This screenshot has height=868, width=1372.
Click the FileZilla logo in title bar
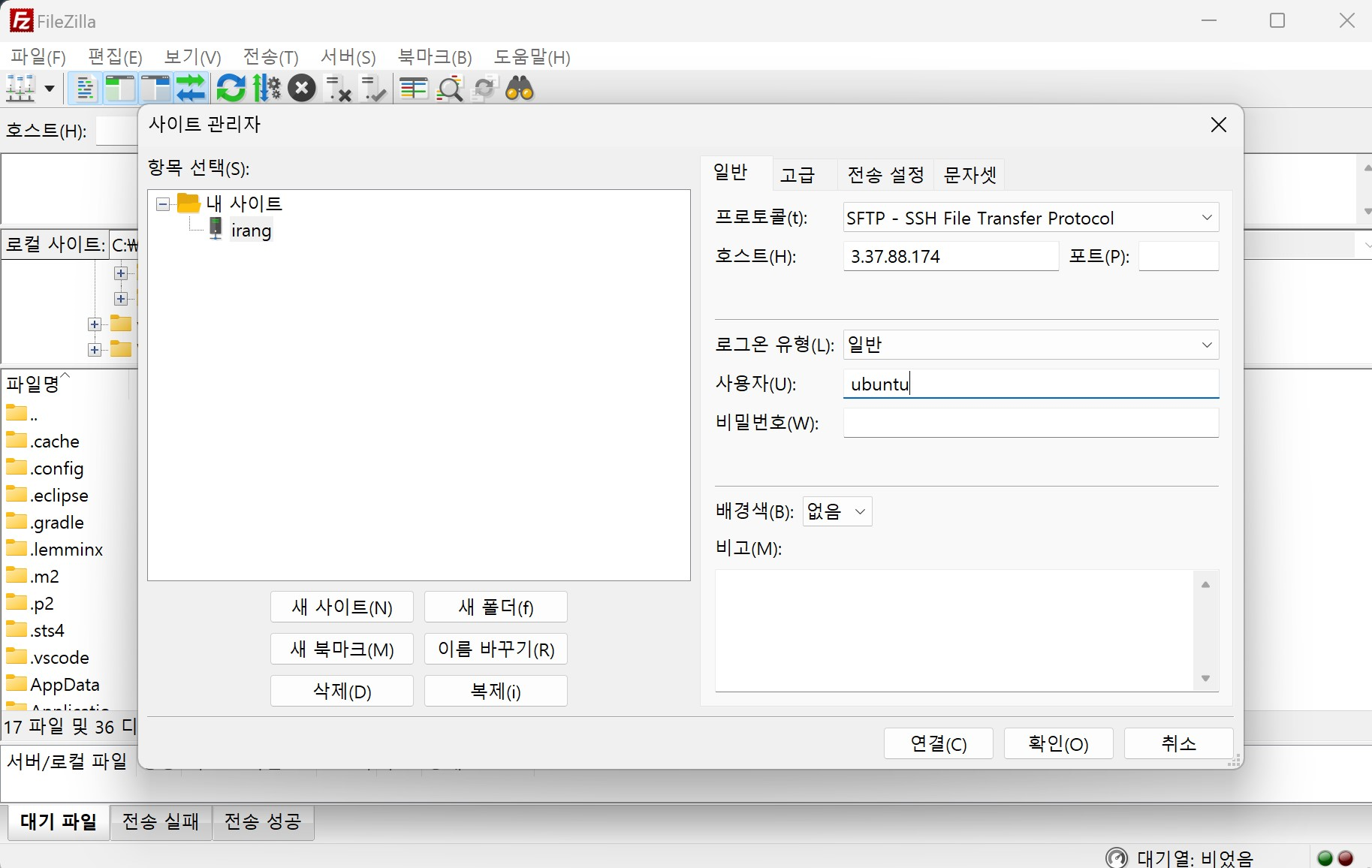[21, 21]
